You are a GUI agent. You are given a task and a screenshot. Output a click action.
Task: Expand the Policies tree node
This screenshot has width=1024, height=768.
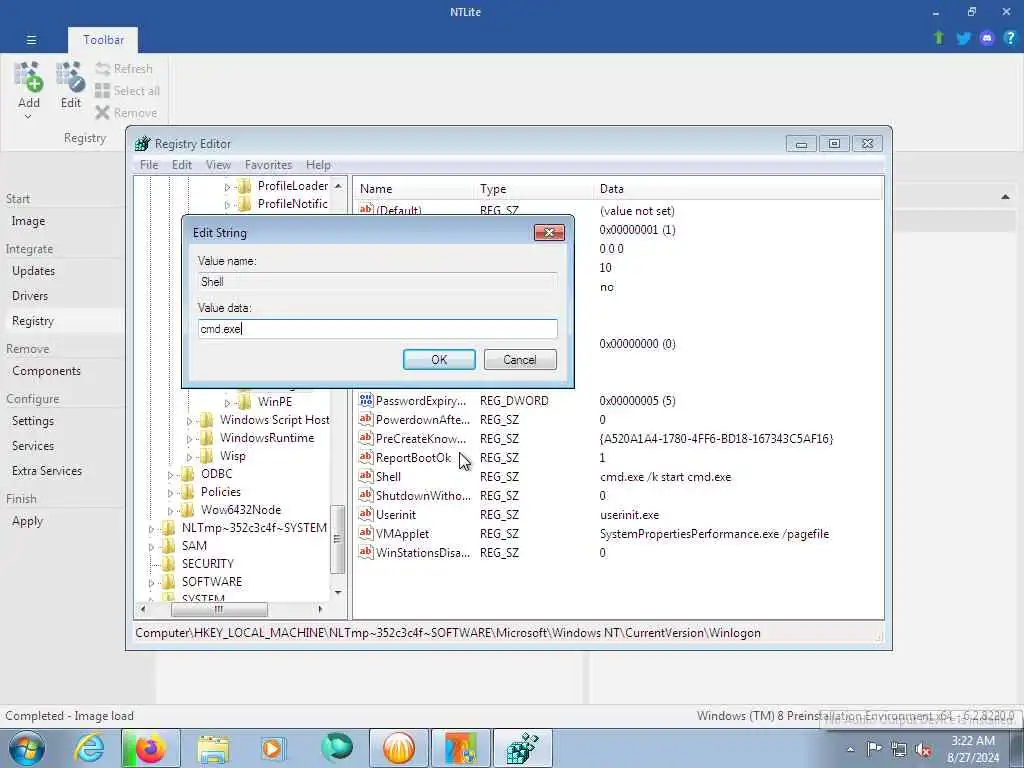[170, 493]
